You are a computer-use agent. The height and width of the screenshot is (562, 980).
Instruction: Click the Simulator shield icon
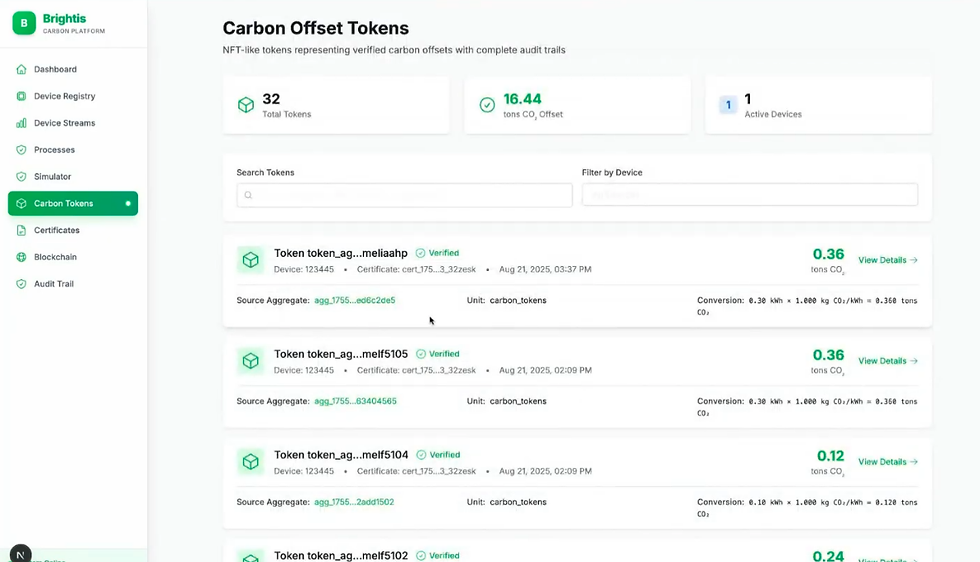[x=21, y=177]
